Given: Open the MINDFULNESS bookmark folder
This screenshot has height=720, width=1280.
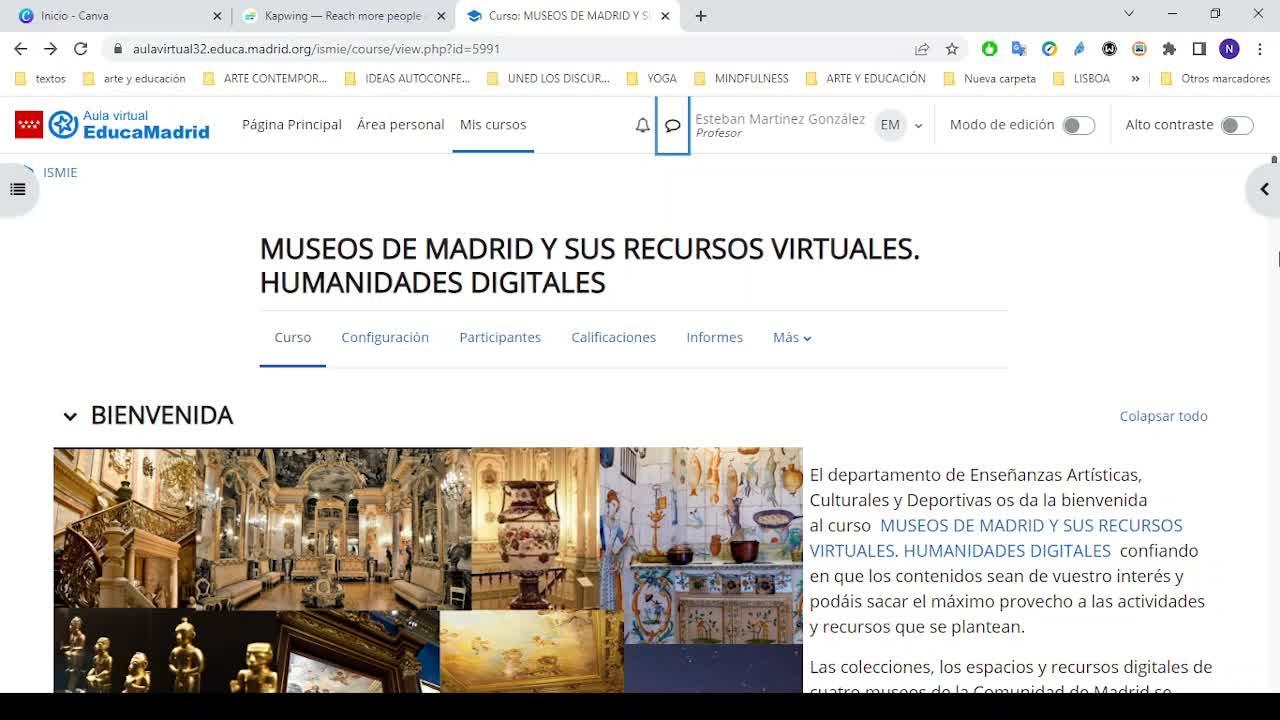Looking at the screenshot, I should pyautogui.click(x=741, y=78).
